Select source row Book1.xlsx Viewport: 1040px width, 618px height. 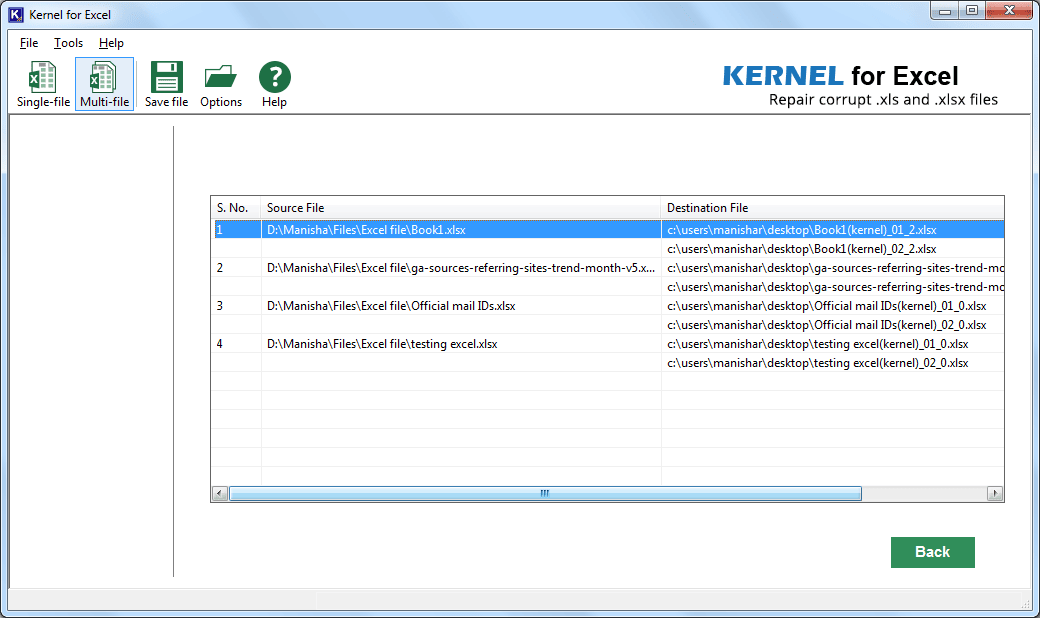click(x=461, y=229)
